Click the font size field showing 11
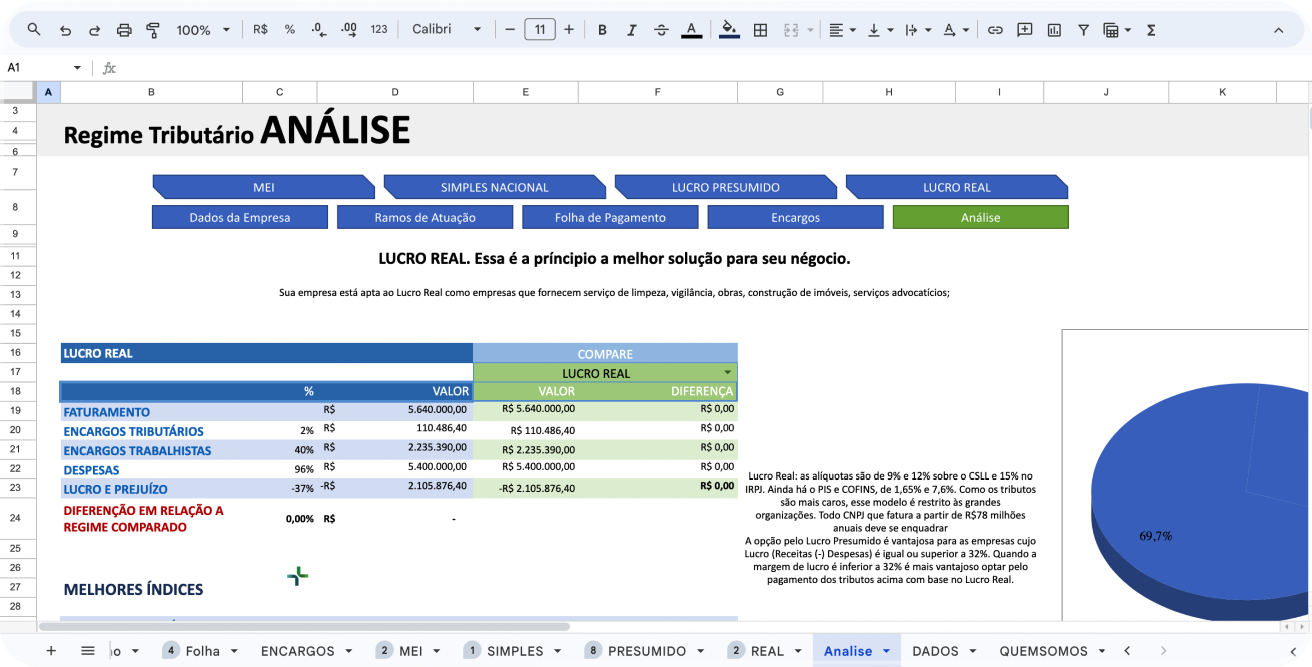The width and height of the screenshot is (1312, 667). point(540,30)
